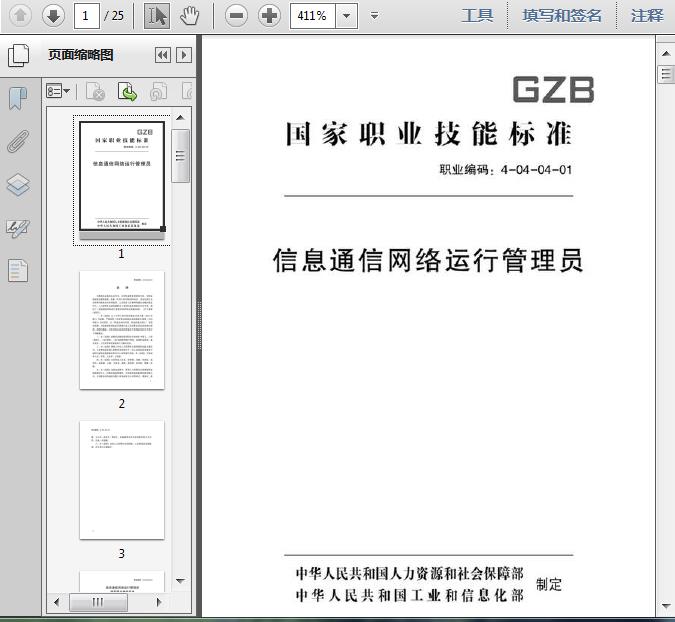
Task: Open the toolbar overflow options arrow
Action: 375,16
